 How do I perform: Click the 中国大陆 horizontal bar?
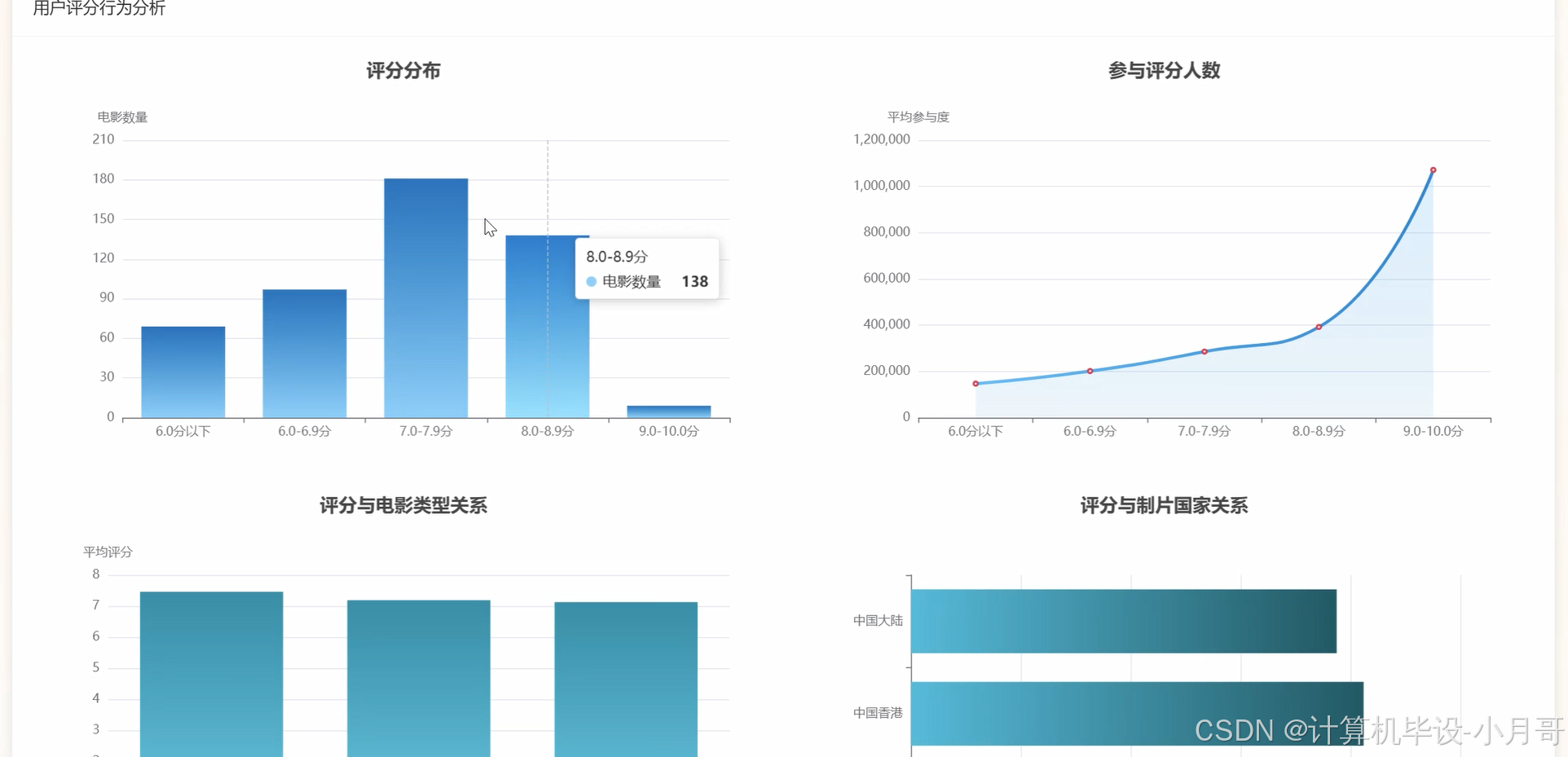(x=1124, y=621)
